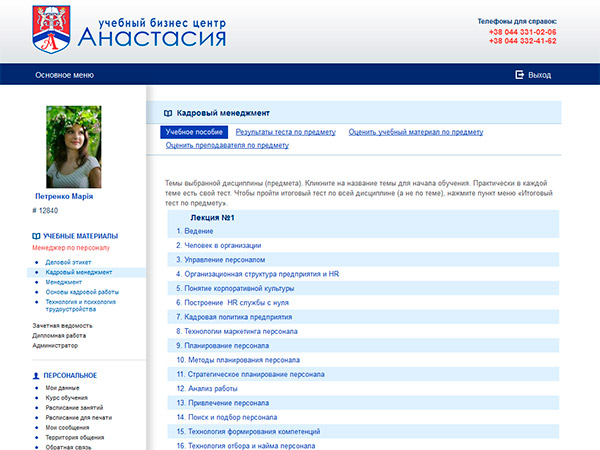The width and height of the screenshot is (600, 450).
Task: Click the student profile photo
Action: [74, 147]
